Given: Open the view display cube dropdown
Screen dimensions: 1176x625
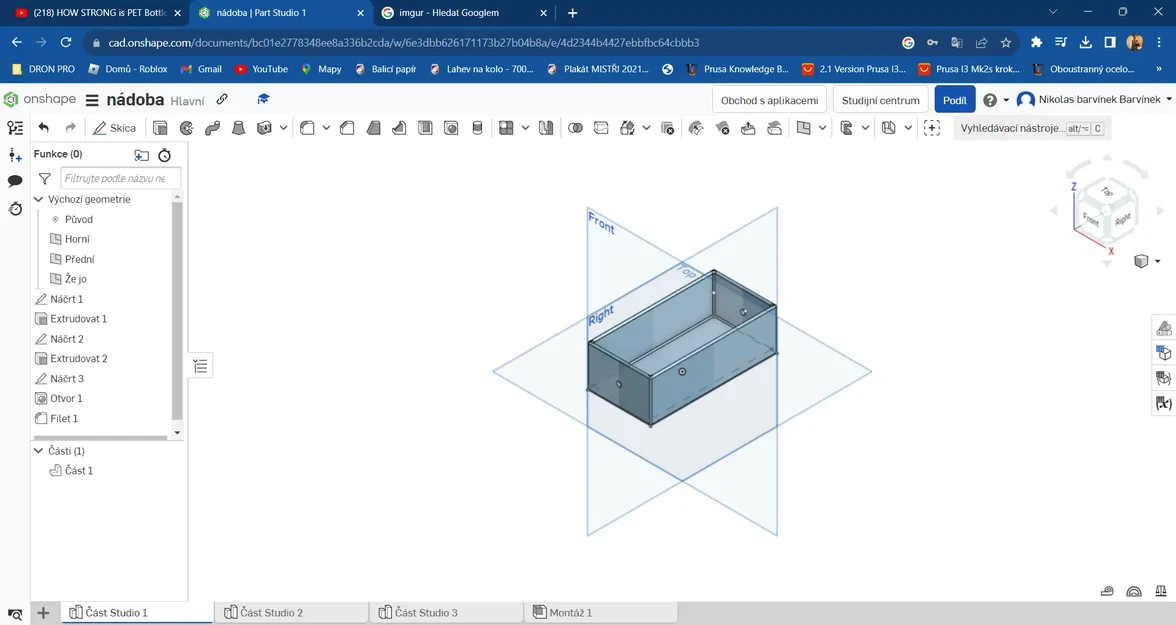Looking at the screenshot, I should (x=1157, y=261).
